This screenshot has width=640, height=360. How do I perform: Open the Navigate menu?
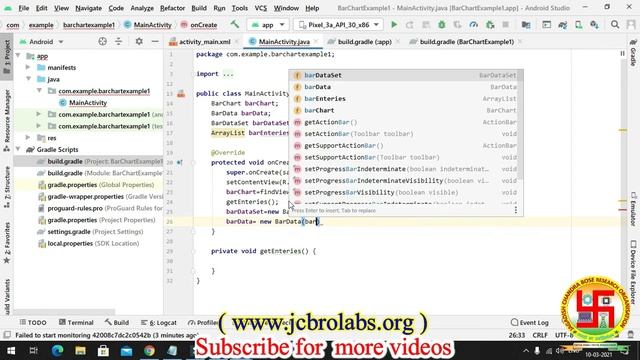coord(89,8)
